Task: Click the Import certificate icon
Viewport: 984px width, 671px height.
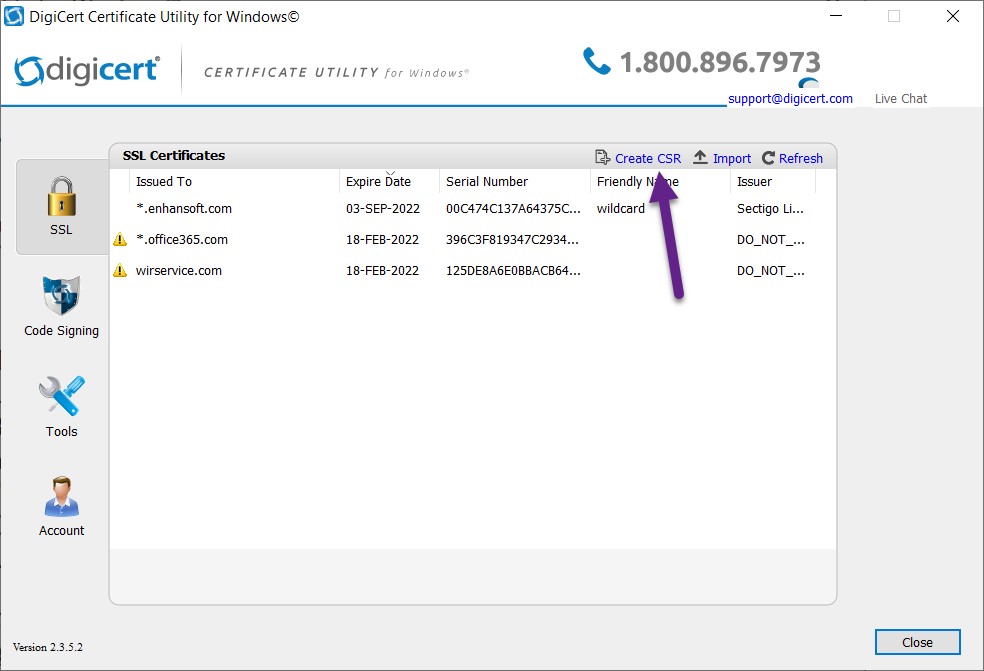Action: pyautogui.click(x=700, y=157)
